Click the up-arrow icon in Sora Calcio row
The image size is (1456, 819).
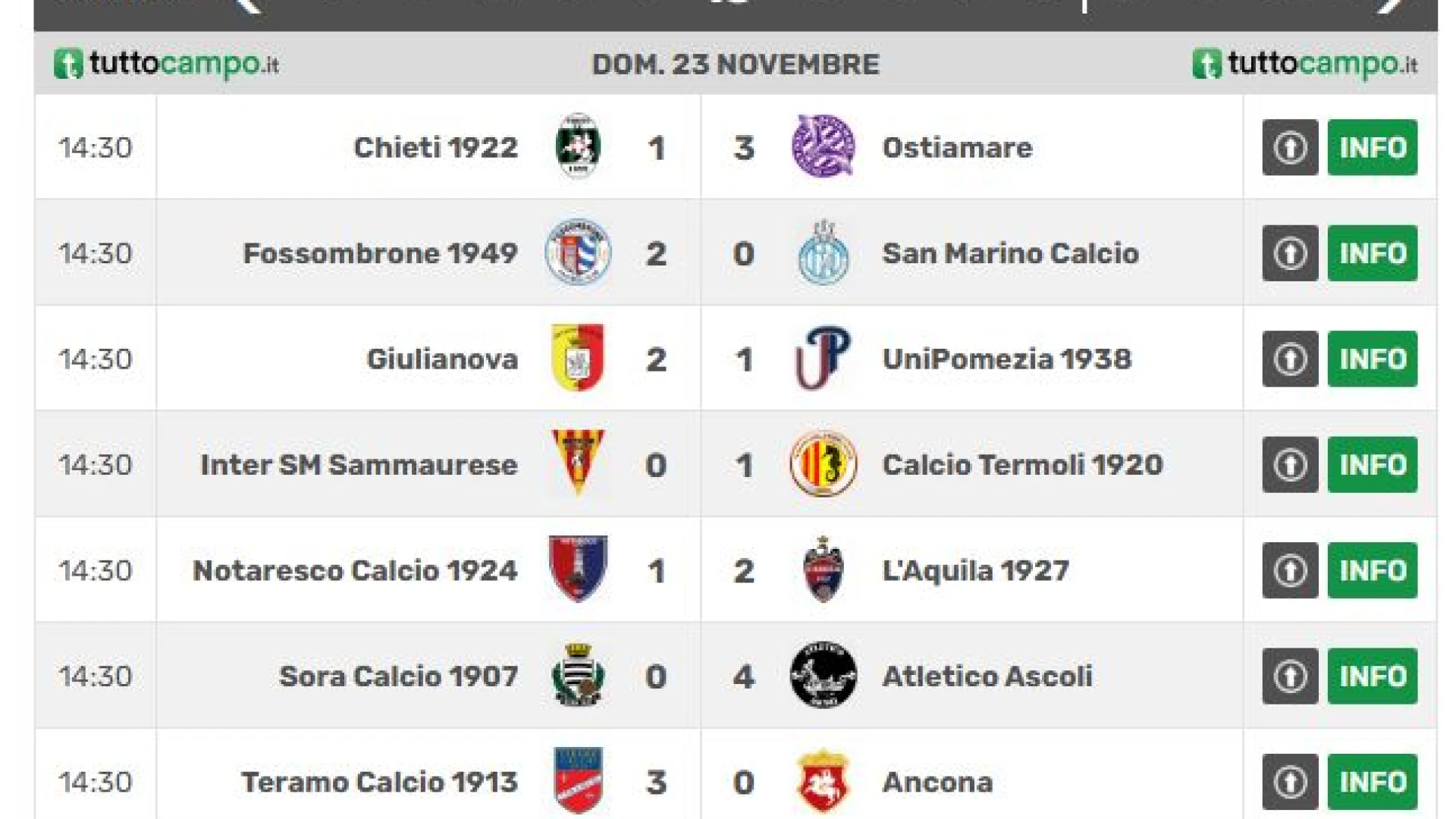coord(1290,676)
